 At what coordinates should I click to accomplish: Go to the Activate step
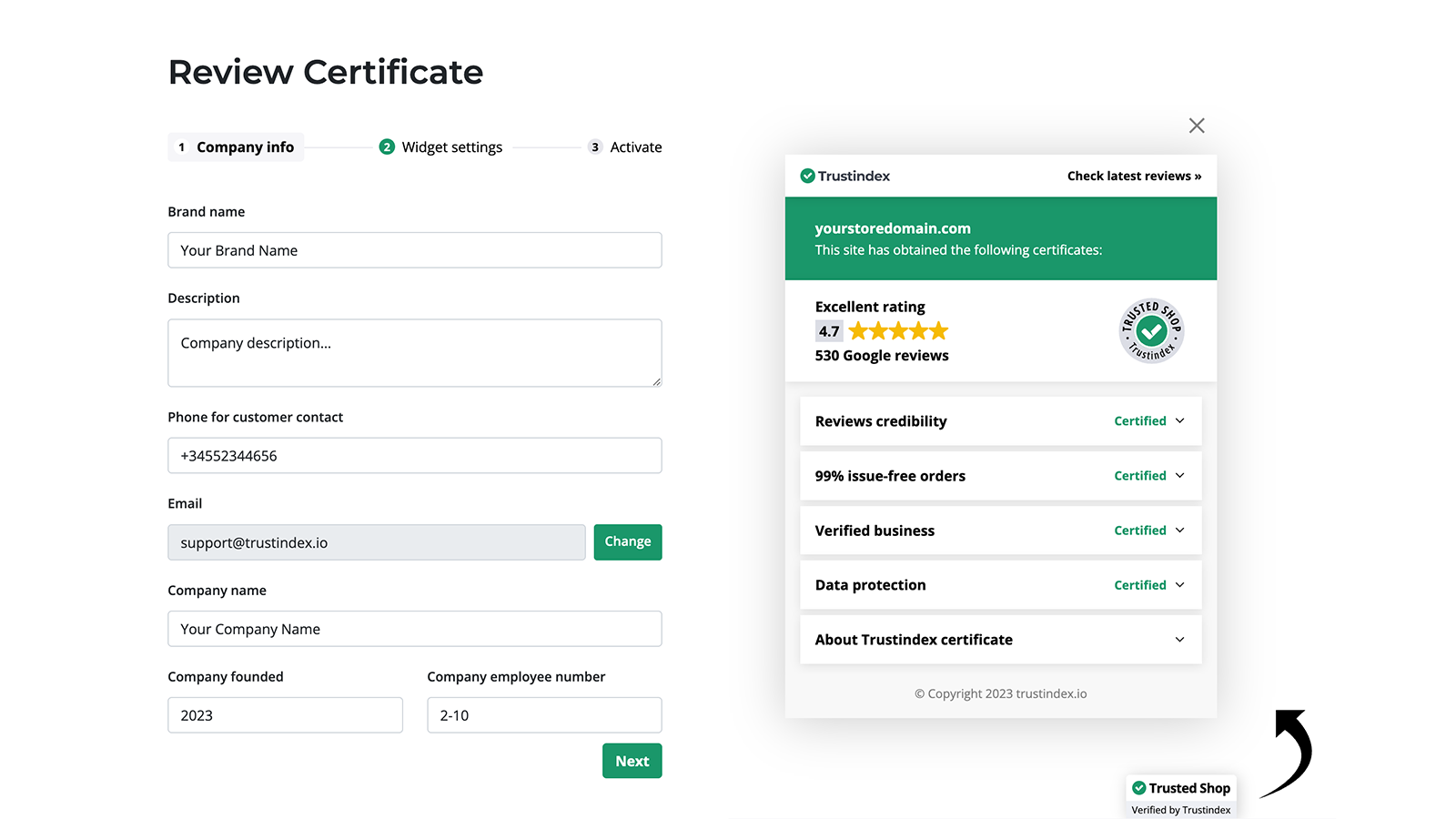point(625,147)
